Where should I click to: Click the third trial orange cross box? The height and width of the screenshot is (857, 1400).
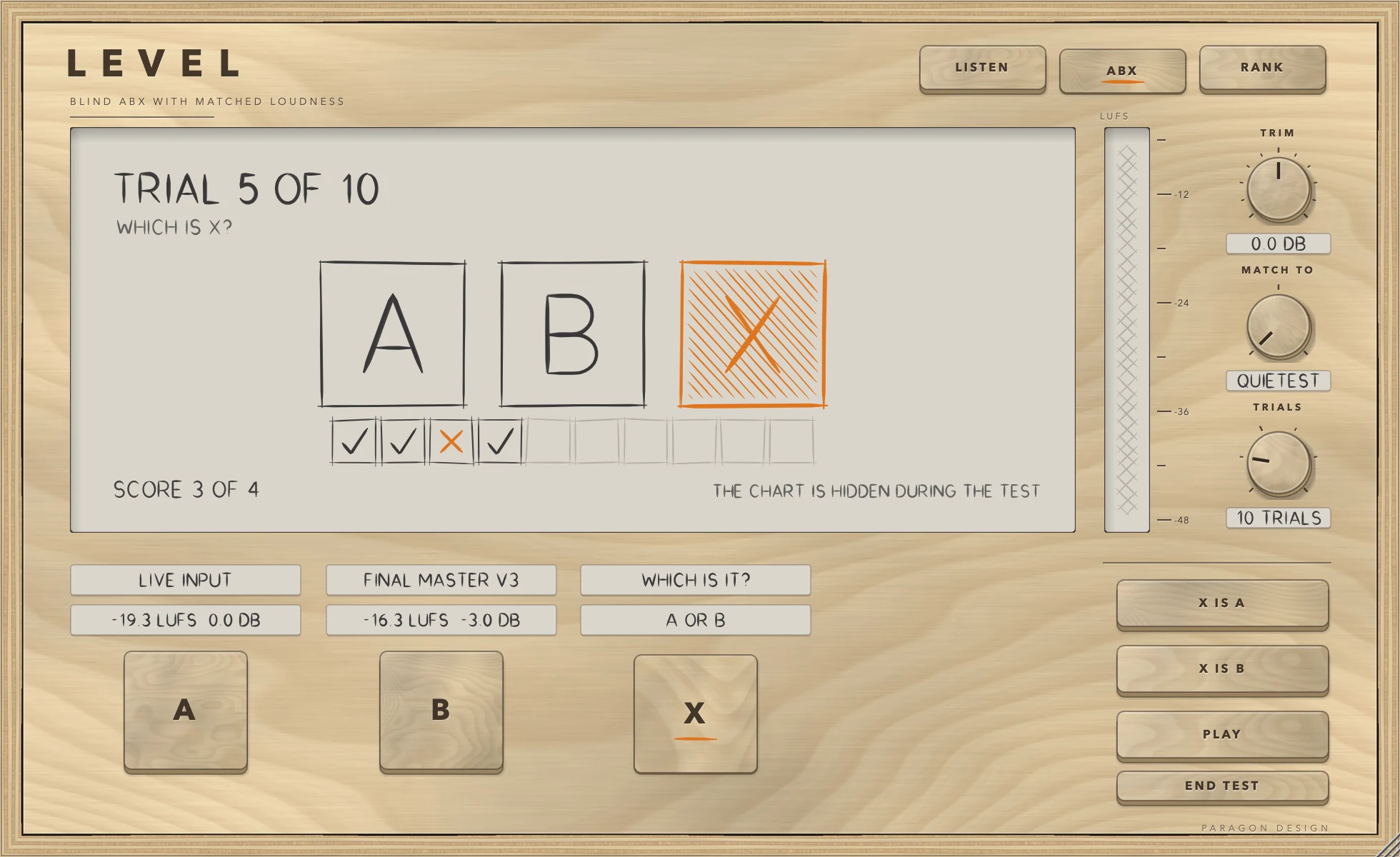pyautogui.click(x=451, y=442)
